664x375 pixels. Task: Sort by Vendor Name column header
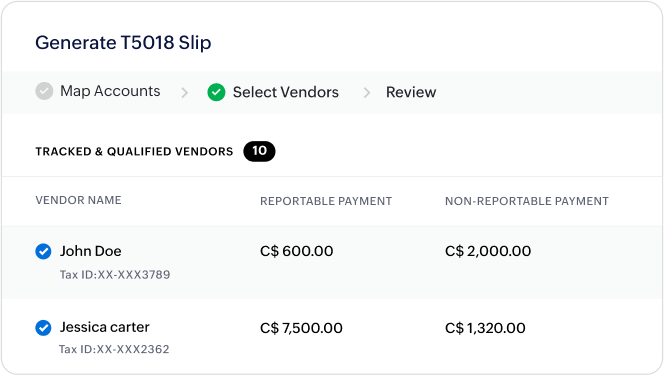78,200
